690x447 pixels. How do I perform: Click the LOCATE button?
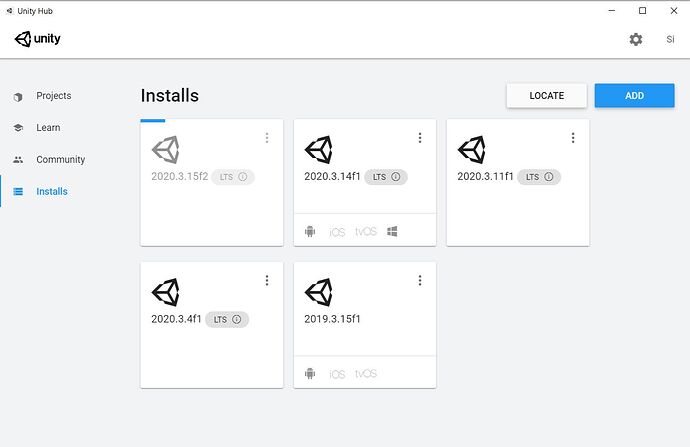[546, 96]
